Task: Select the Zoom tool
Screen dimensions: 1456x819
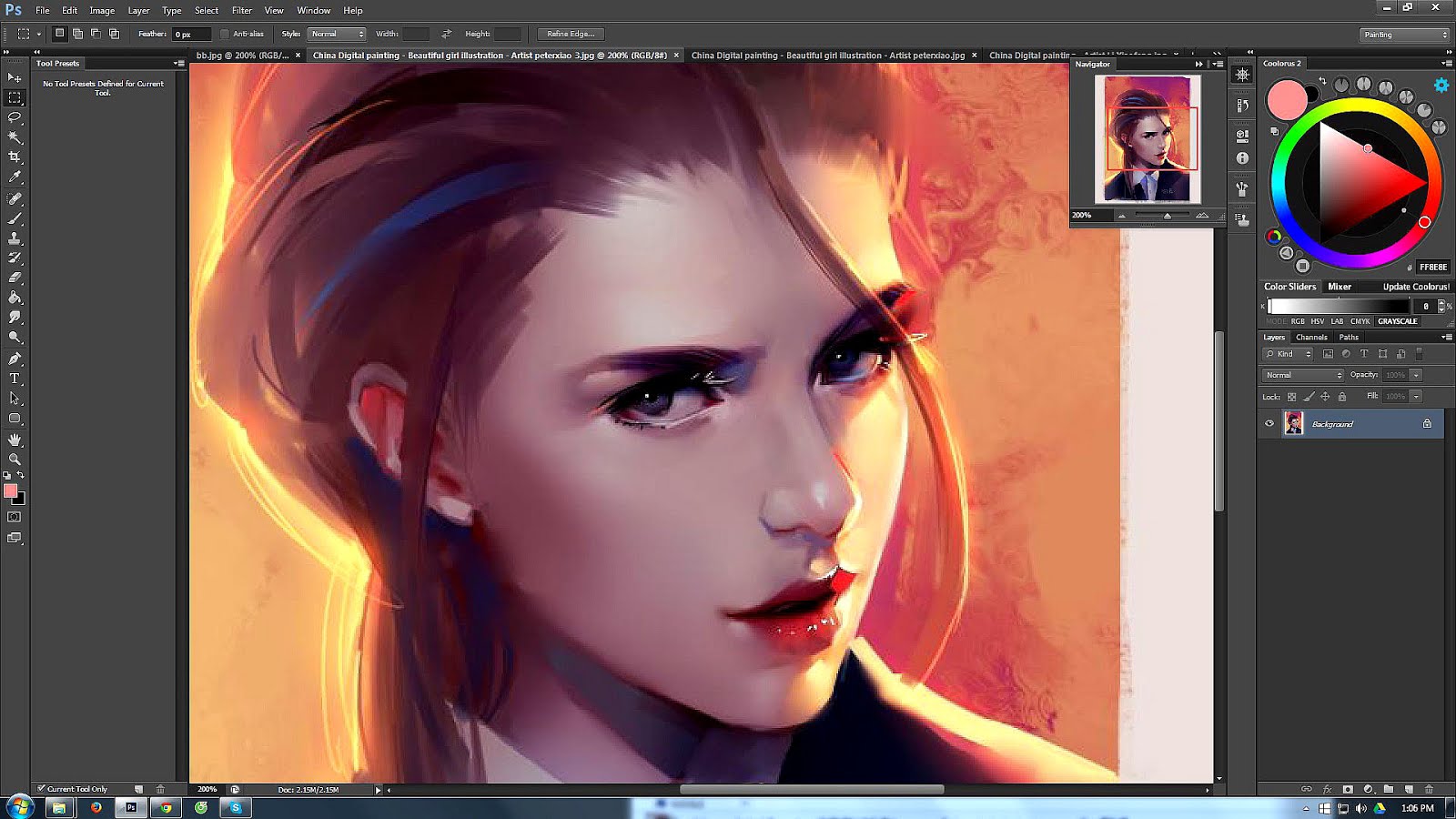Action: click(15, 460)
